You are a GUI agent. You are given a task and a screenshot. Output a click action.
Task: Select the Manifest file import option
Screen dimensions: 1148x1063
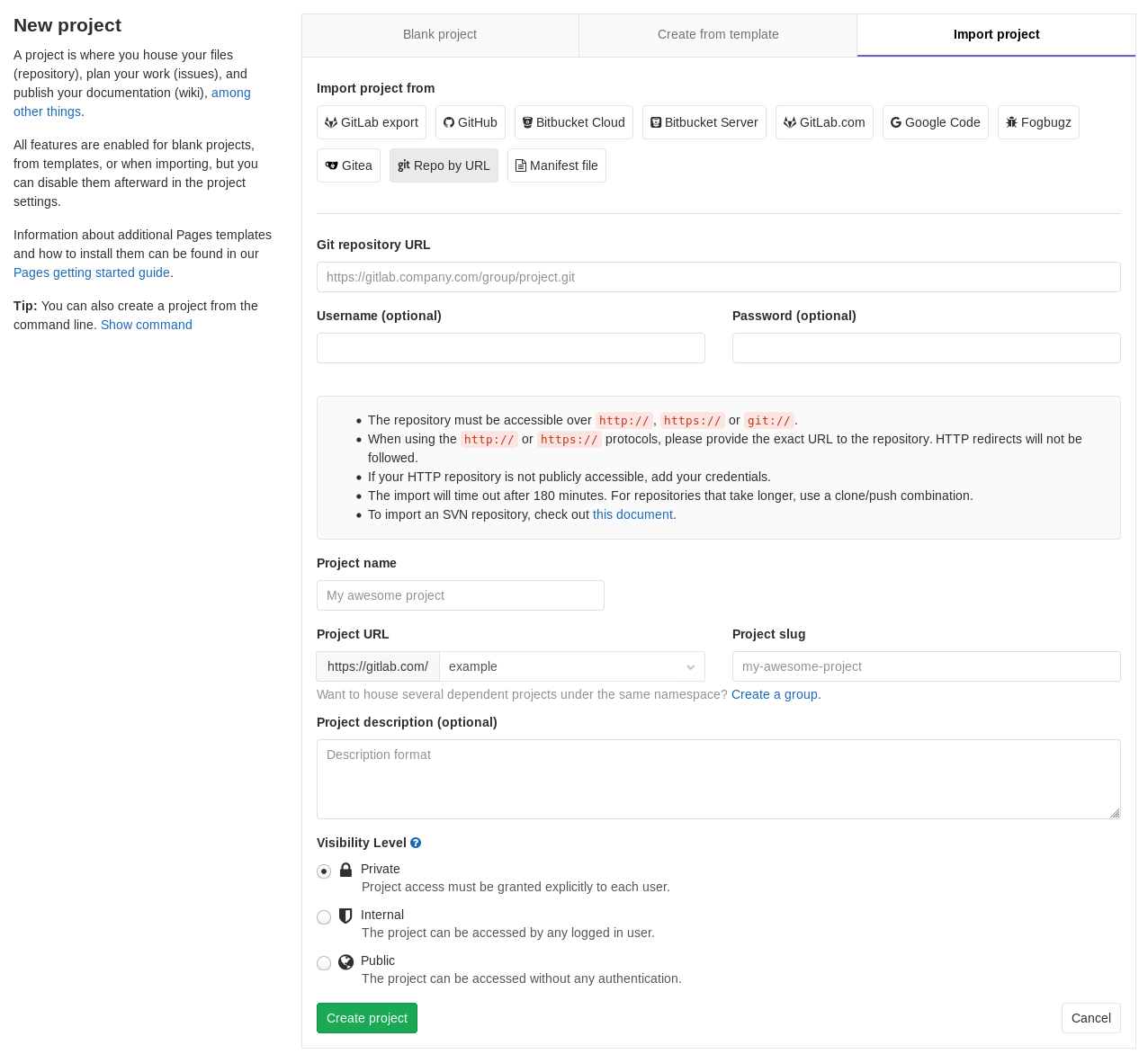coord(556,165)
